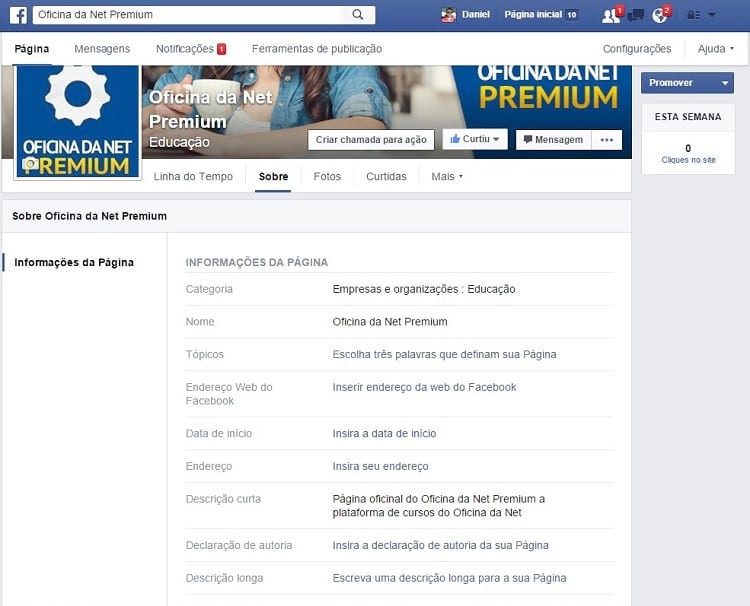Click the page title Oficina da Net Premium on cover
The image size is (750, 606).
point(210,109)
